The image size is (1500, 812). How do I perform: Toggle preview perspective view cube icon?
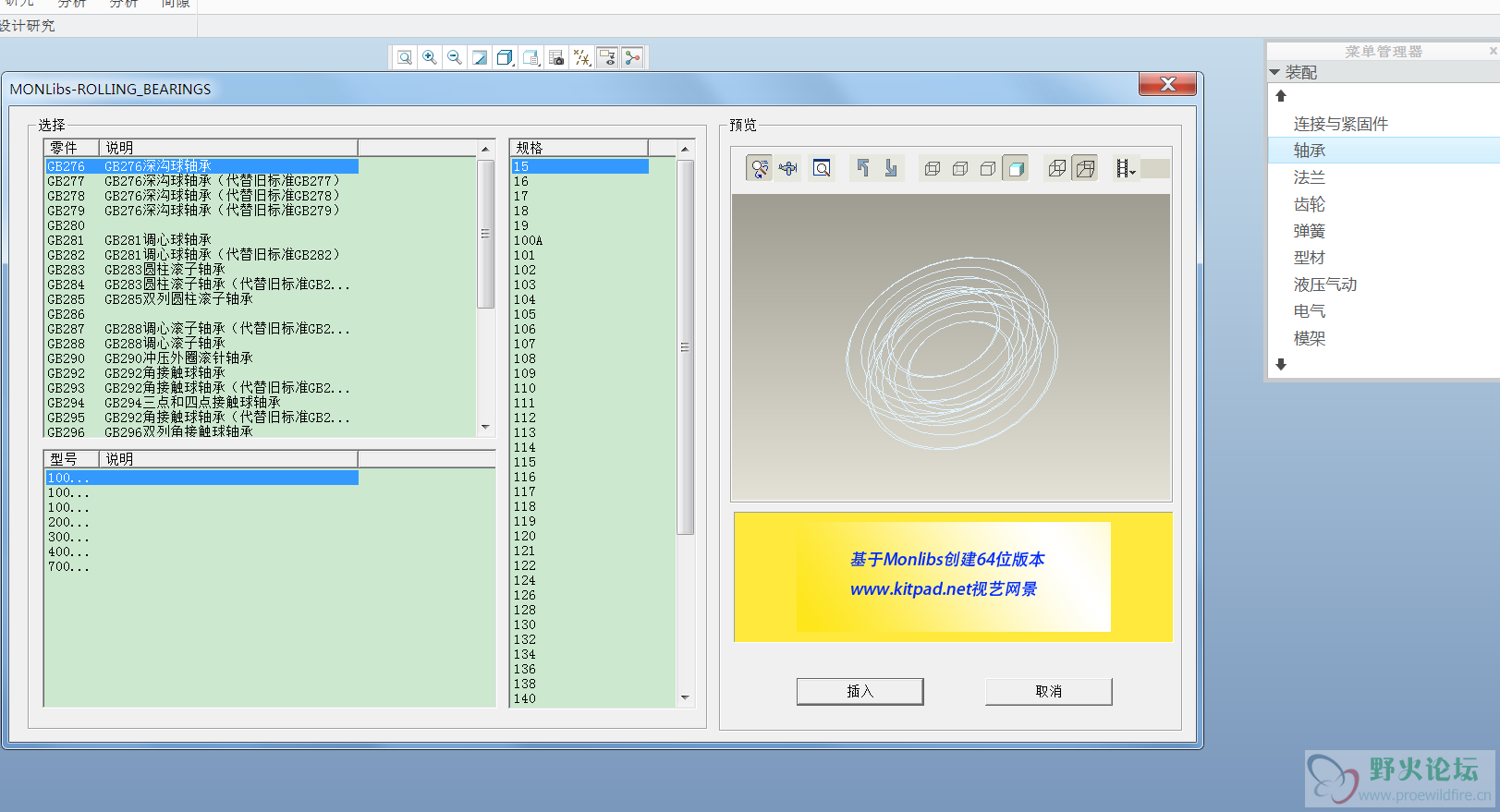(x=1085, y=168)
